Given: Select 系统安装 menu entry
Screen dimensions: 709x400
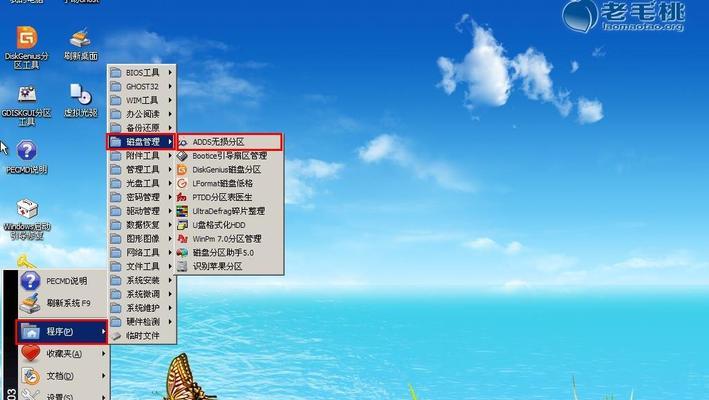Looking at the screenshot, I should coord(142,280).
